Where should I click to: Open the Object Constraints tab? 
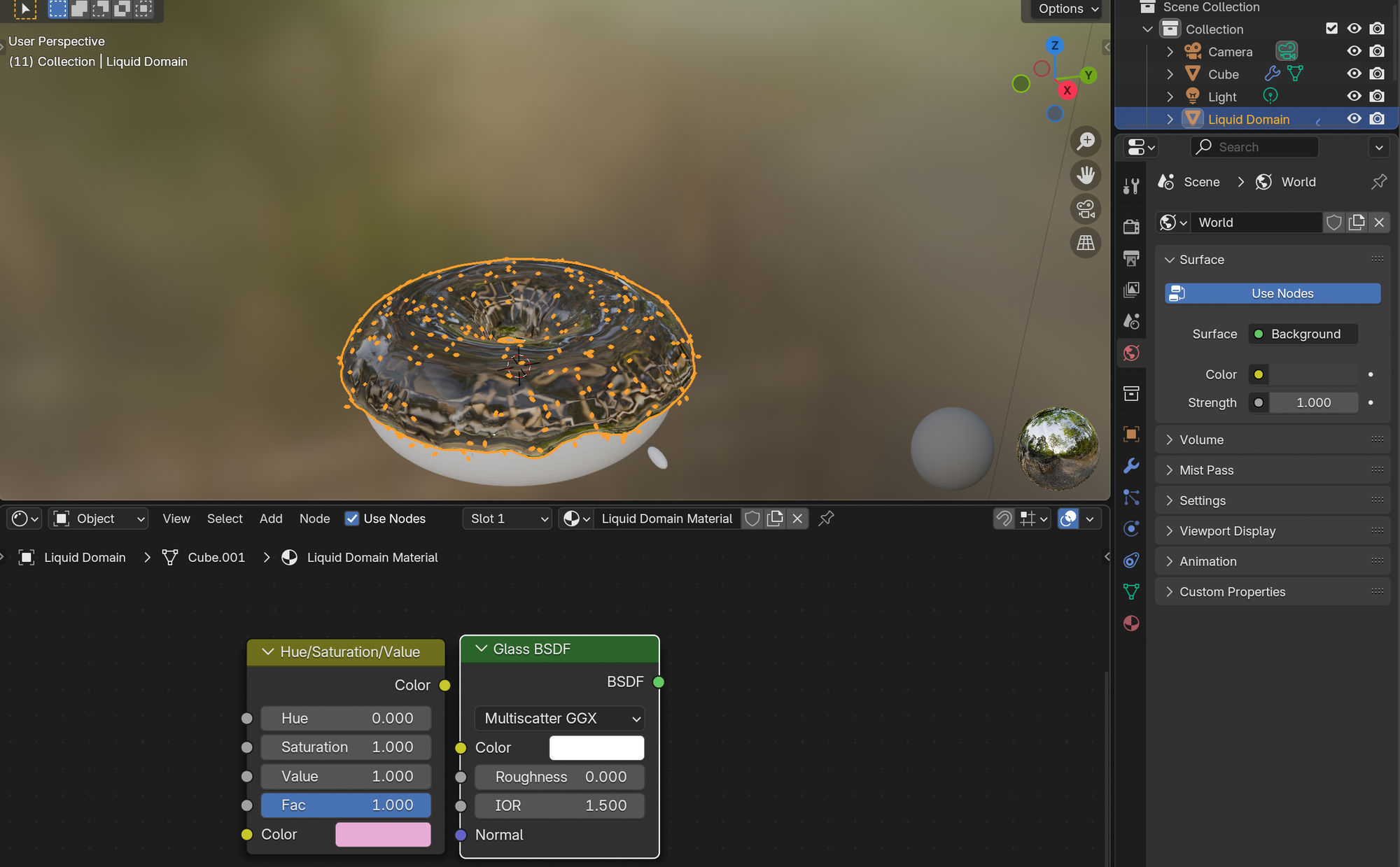point(1131,560)
